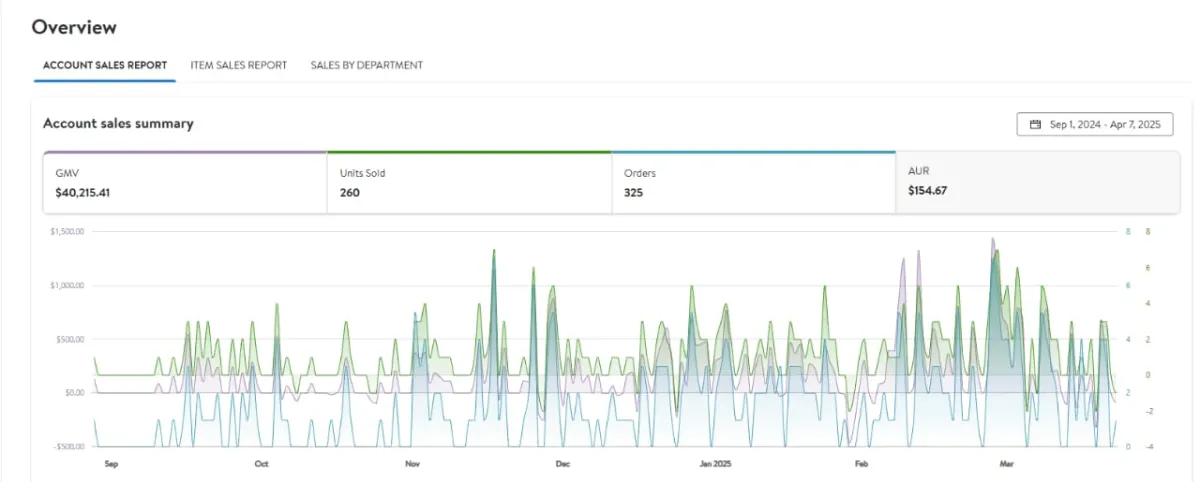Click the Overview page heading

coord(74,27)
